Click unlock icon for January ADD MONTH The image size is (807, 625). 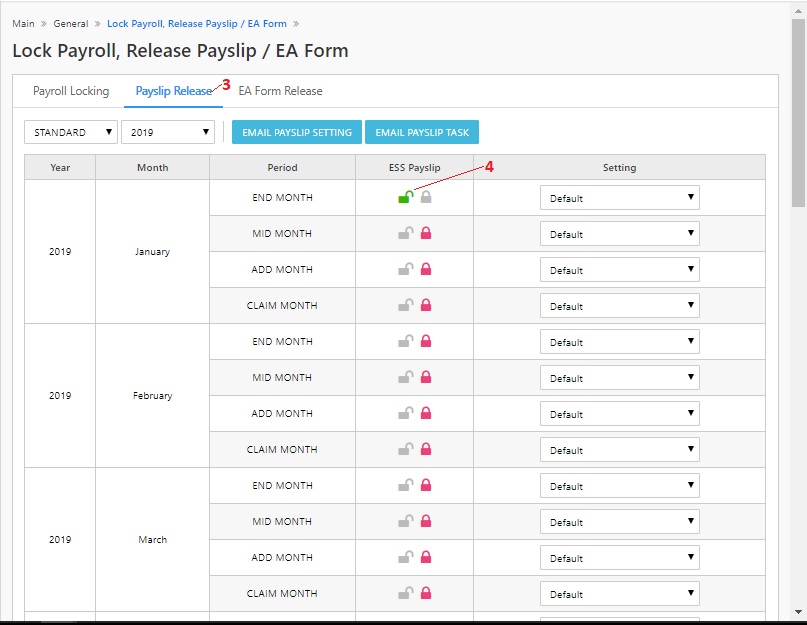point(406,269)
